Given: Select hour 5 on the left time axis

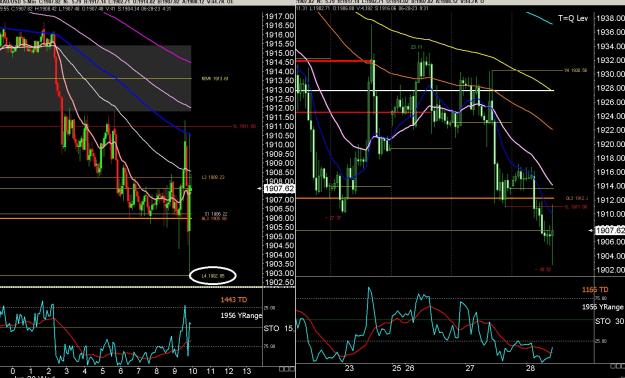Looking at the screenshot, I should pos(103,371).
